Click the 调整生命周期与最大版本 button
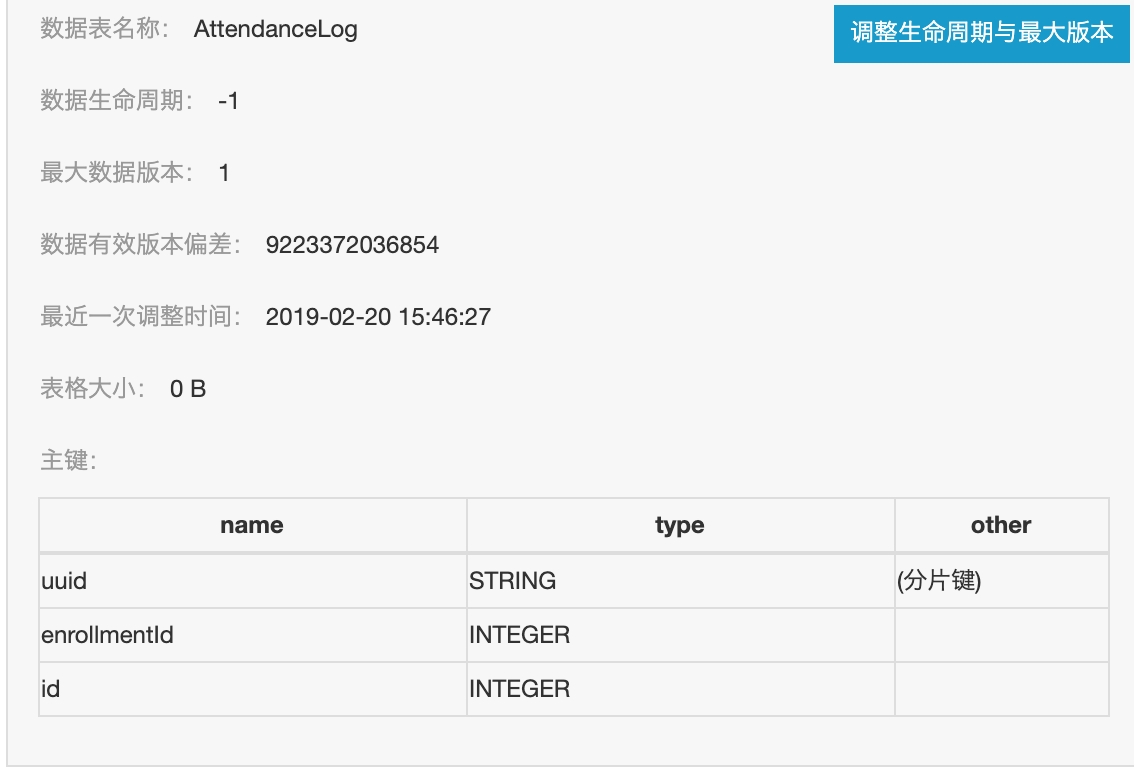The width and height of the screenshot is (1134, 780). (x=981, y=33)
